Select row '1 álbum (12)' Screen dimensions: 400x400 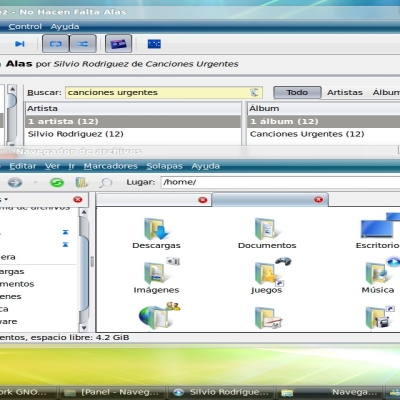(323, 121)
